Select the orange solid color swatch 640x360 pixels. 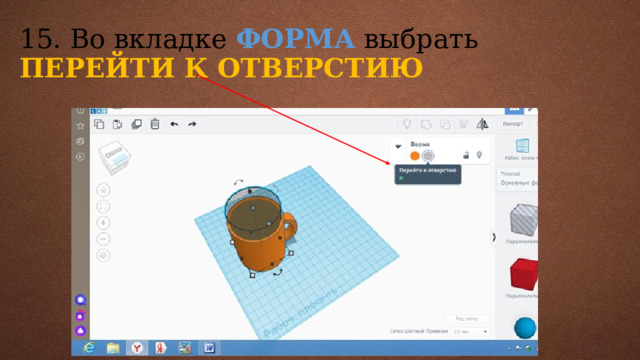tap(415, 156)
